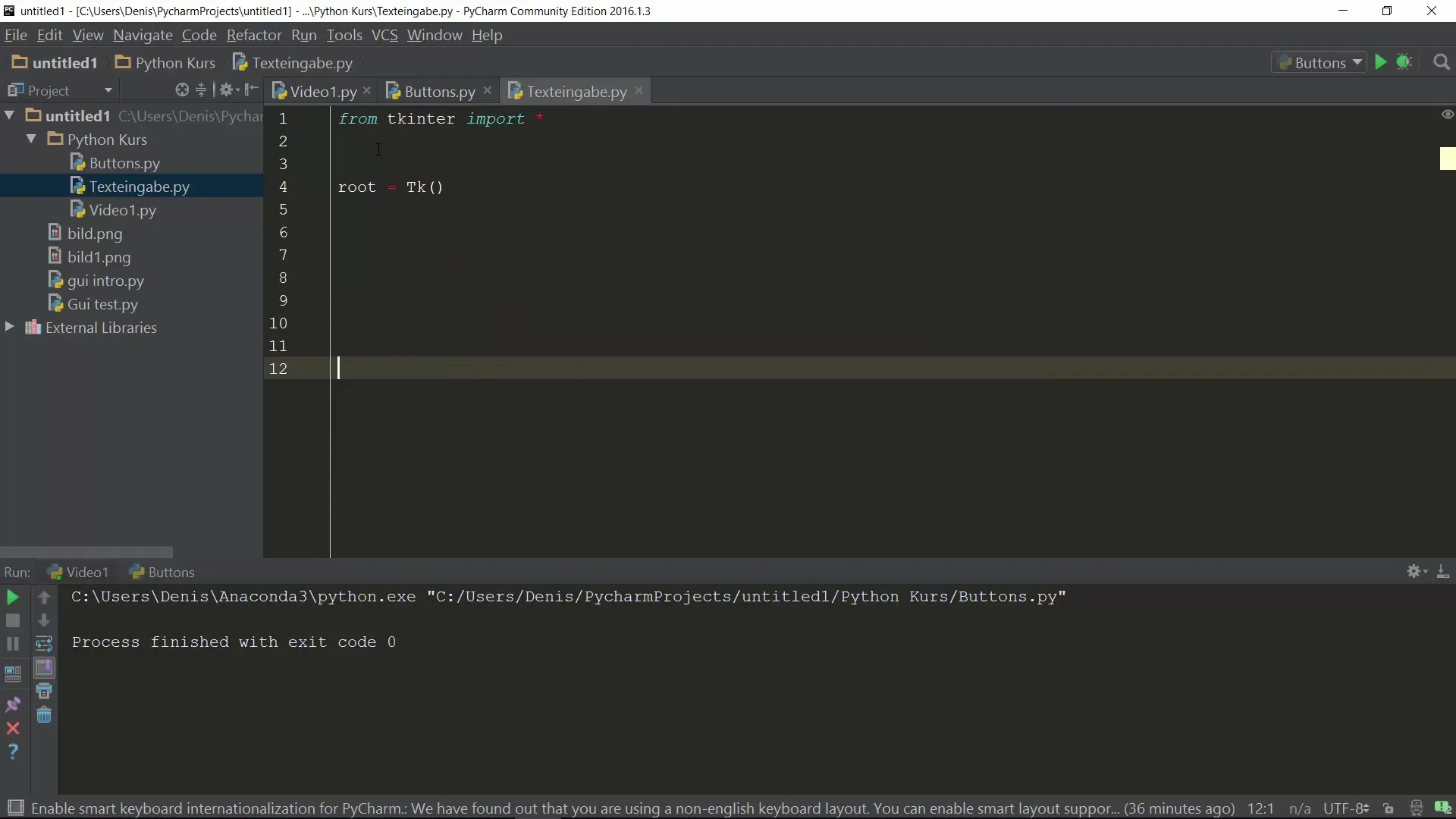Open the Tools menu

pos(344,35)
